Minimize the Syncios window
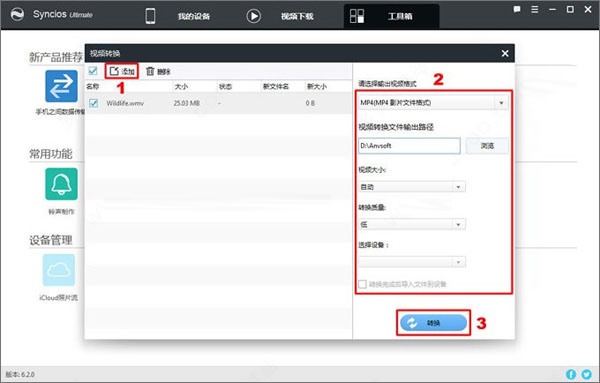 point(552,10)
